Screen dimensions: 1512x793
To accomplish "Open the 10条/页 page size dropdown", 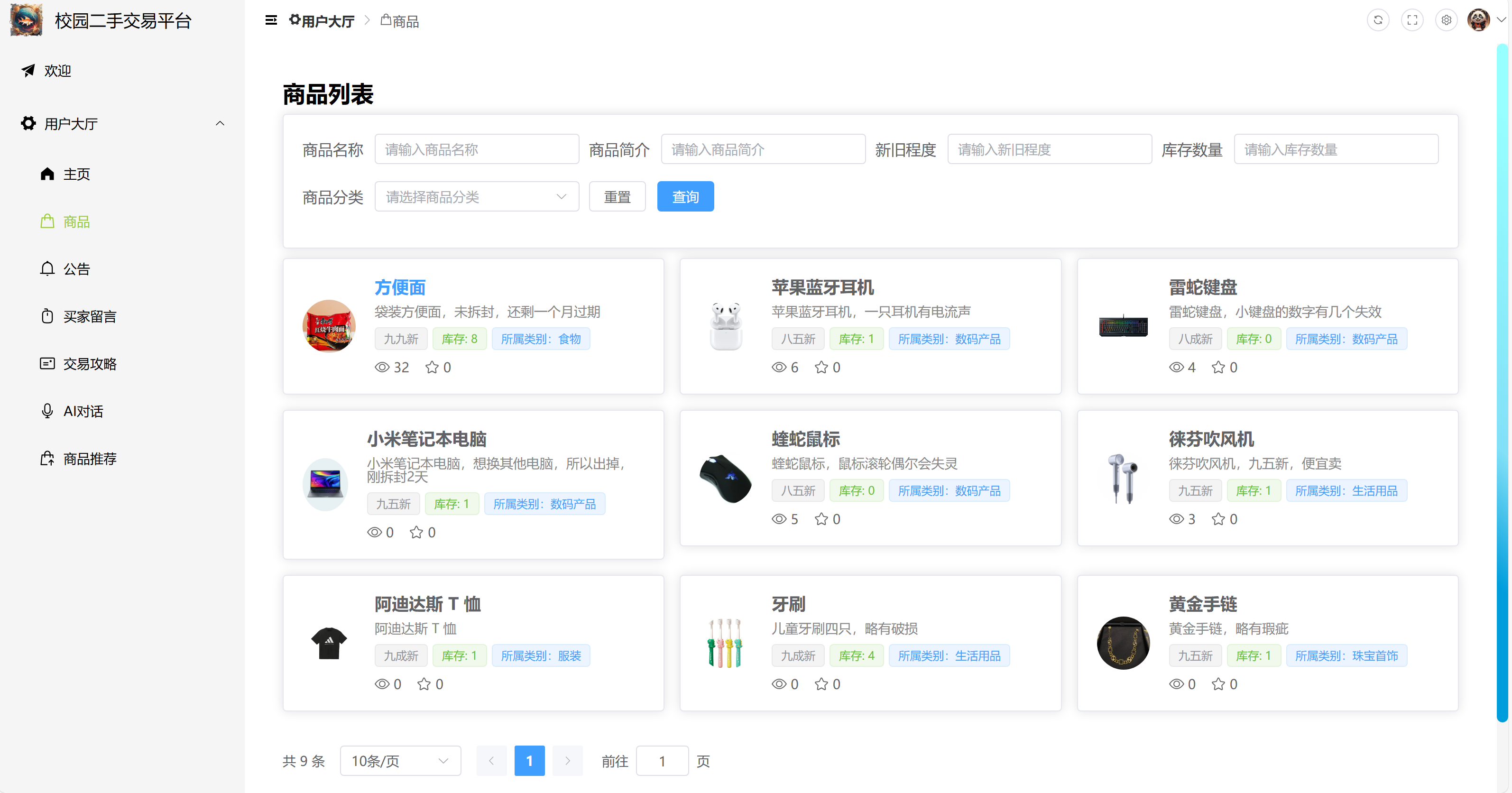I will click(400, 761).
